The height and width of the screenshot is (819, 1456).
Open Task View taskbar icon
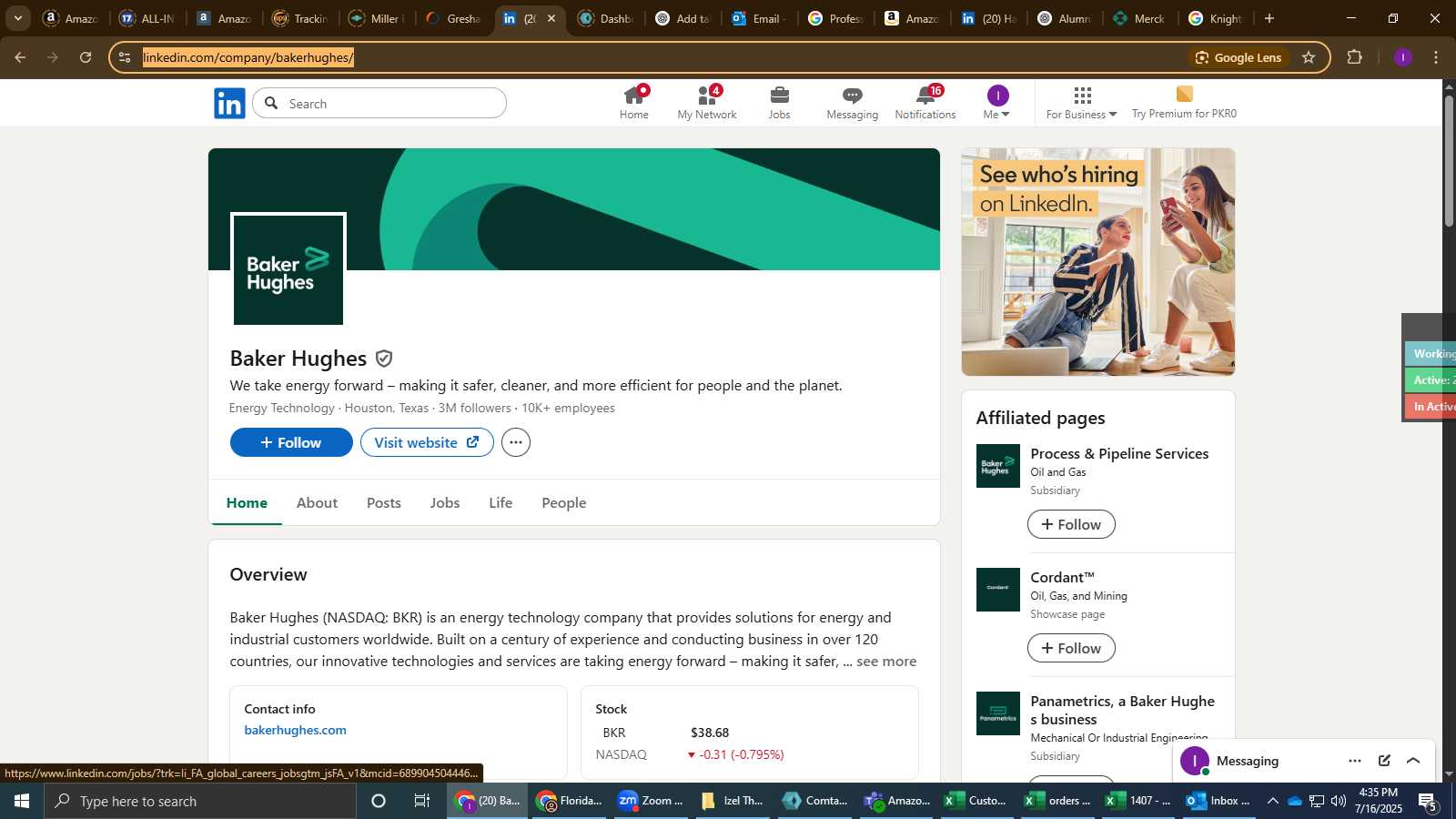(x=422, y=801)
